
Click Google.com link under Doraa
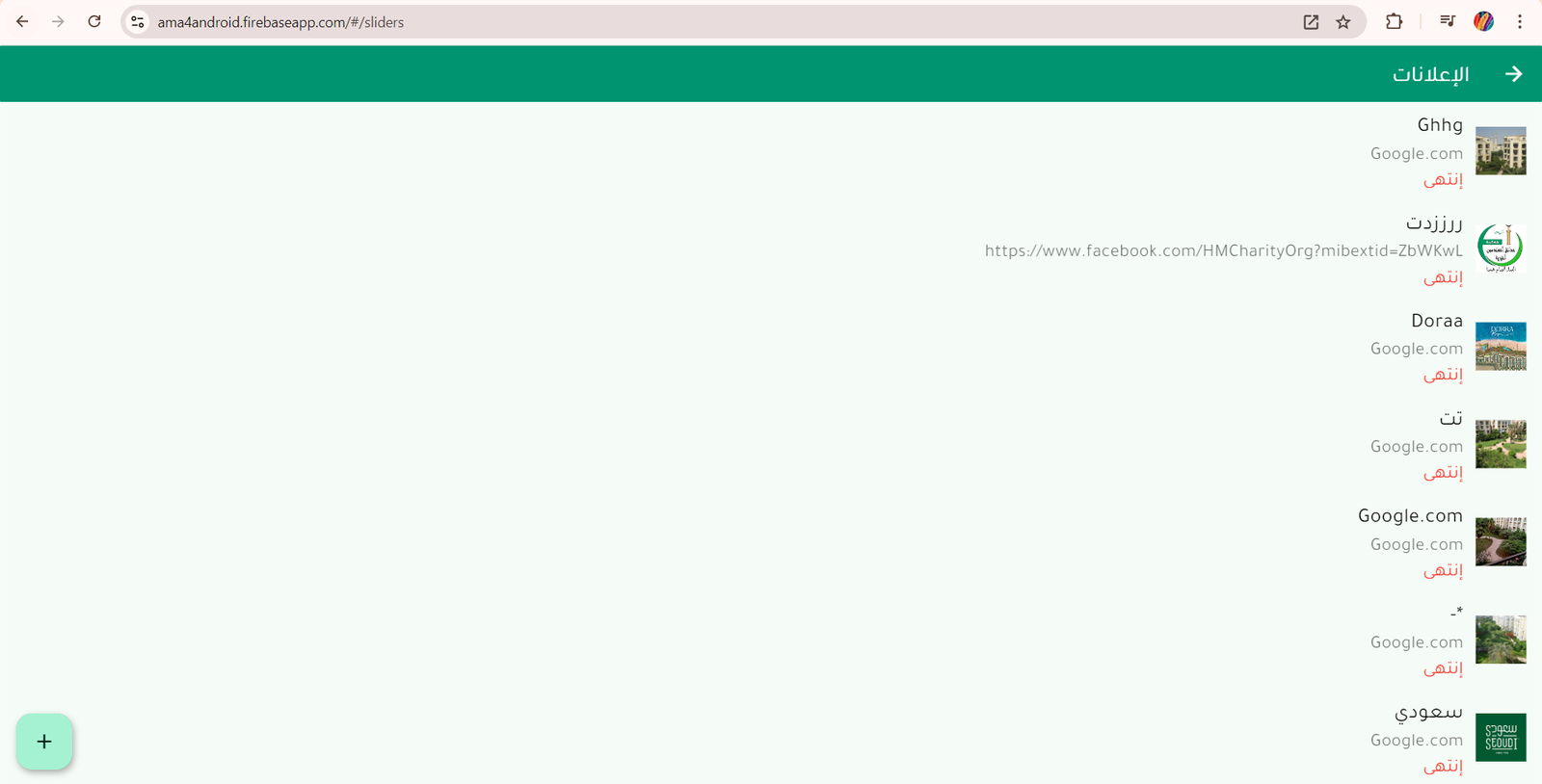point(1417,349)
